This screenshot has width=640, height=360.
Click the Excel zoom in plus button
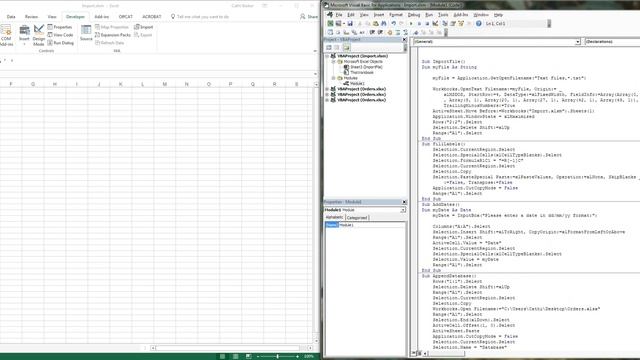pyautogui.click(x=297, y=356)
